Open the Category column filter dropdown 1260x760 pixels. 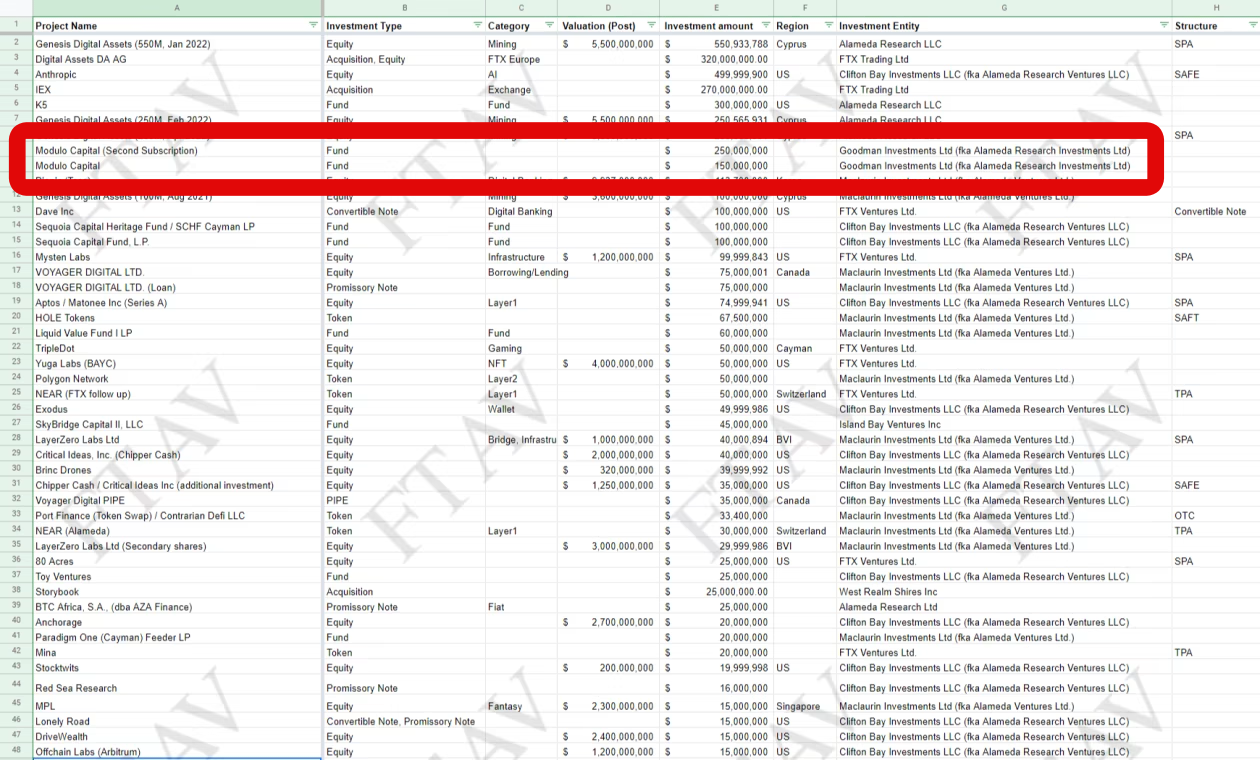point(549,25)
